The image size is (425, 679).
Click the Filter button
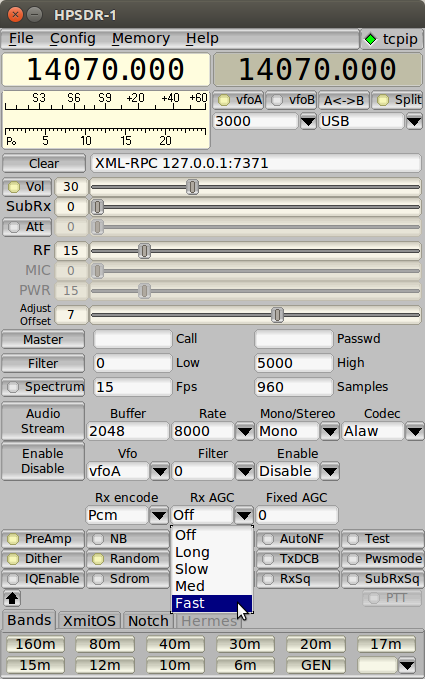tap(43, 363)
